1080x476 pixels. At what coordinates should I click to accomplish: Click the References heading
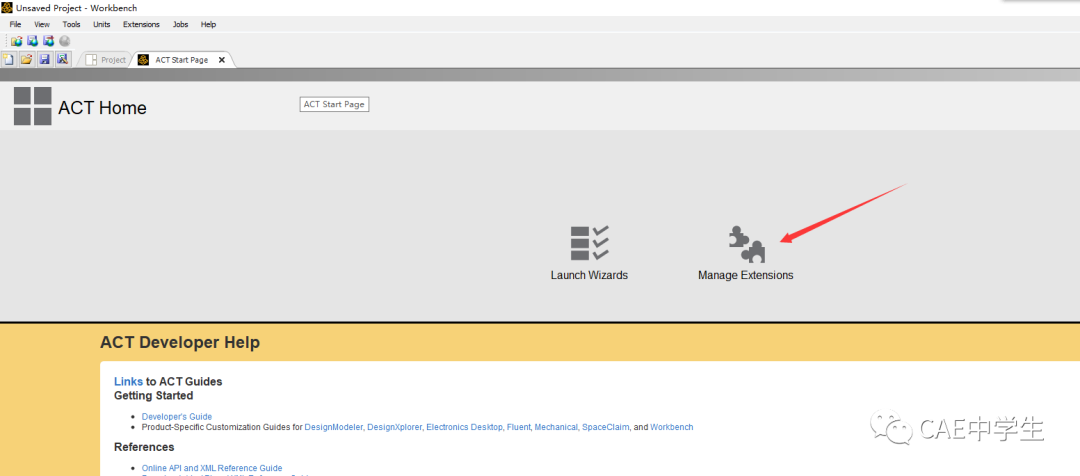[144, 448]
